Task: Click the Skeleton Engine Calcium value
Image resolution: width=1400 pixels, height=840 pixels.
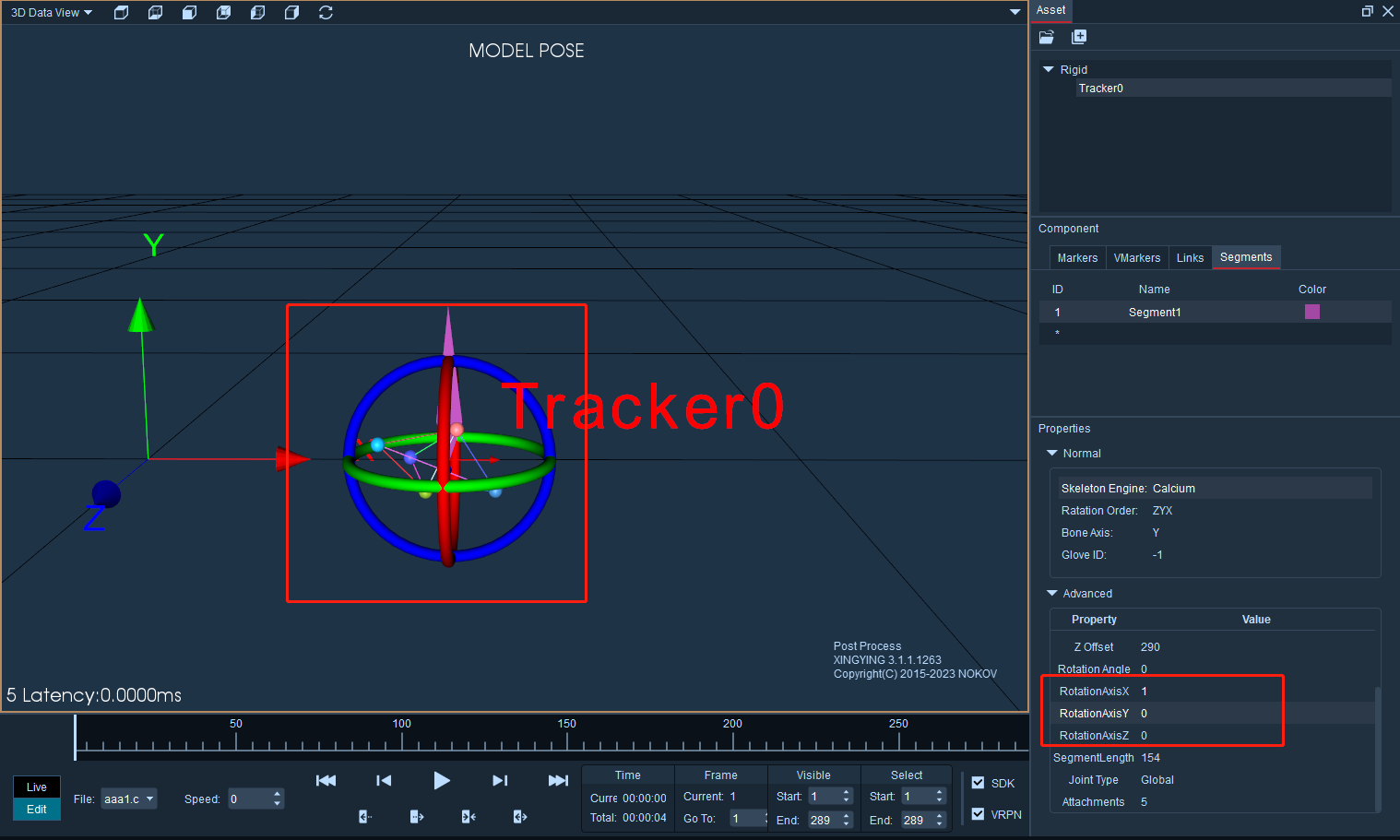Action: (x=1174, y=489)
